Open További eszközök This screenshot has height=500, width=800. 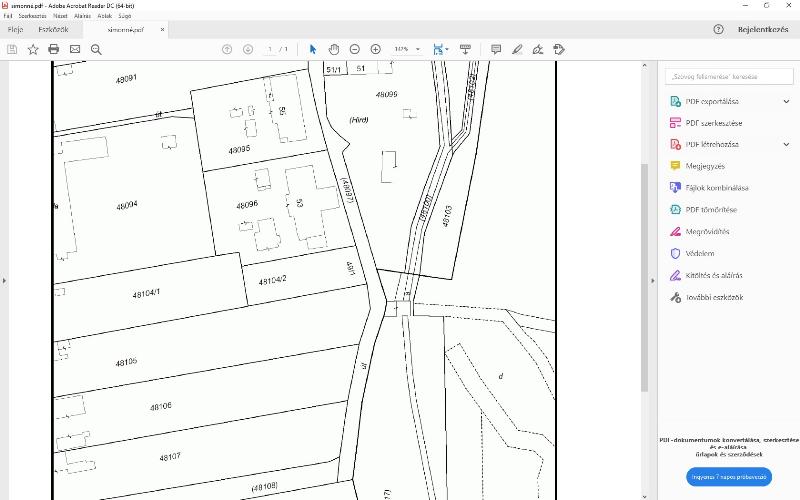[714, 297]
